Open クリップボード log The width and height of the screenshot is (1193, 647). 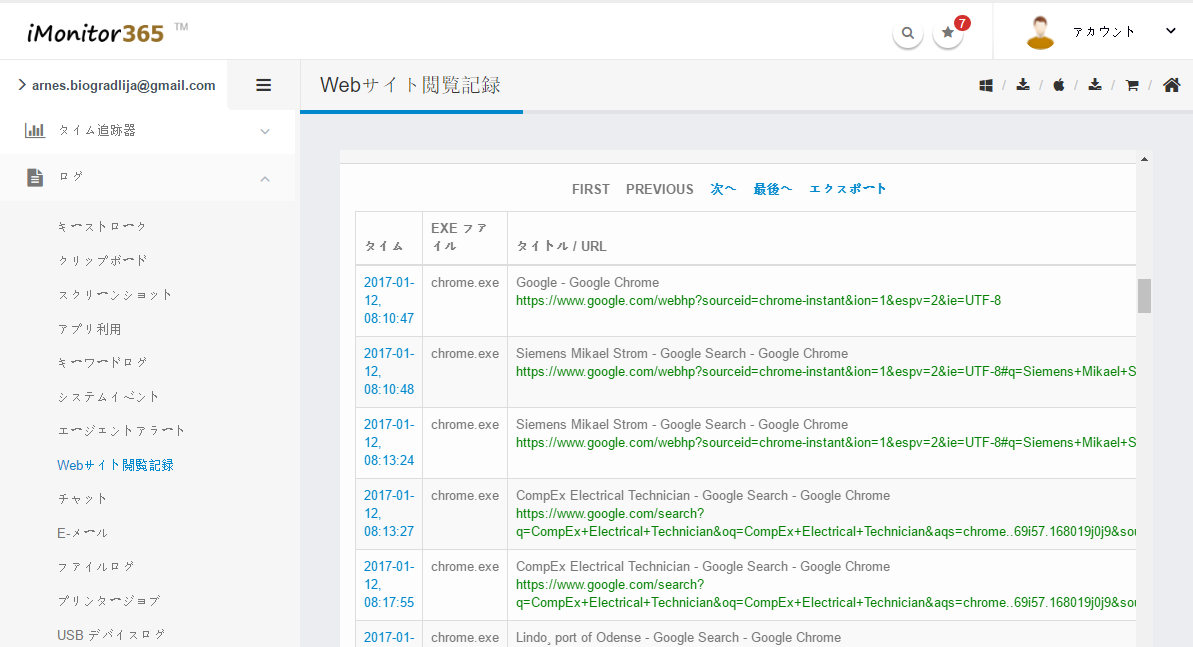103,260
